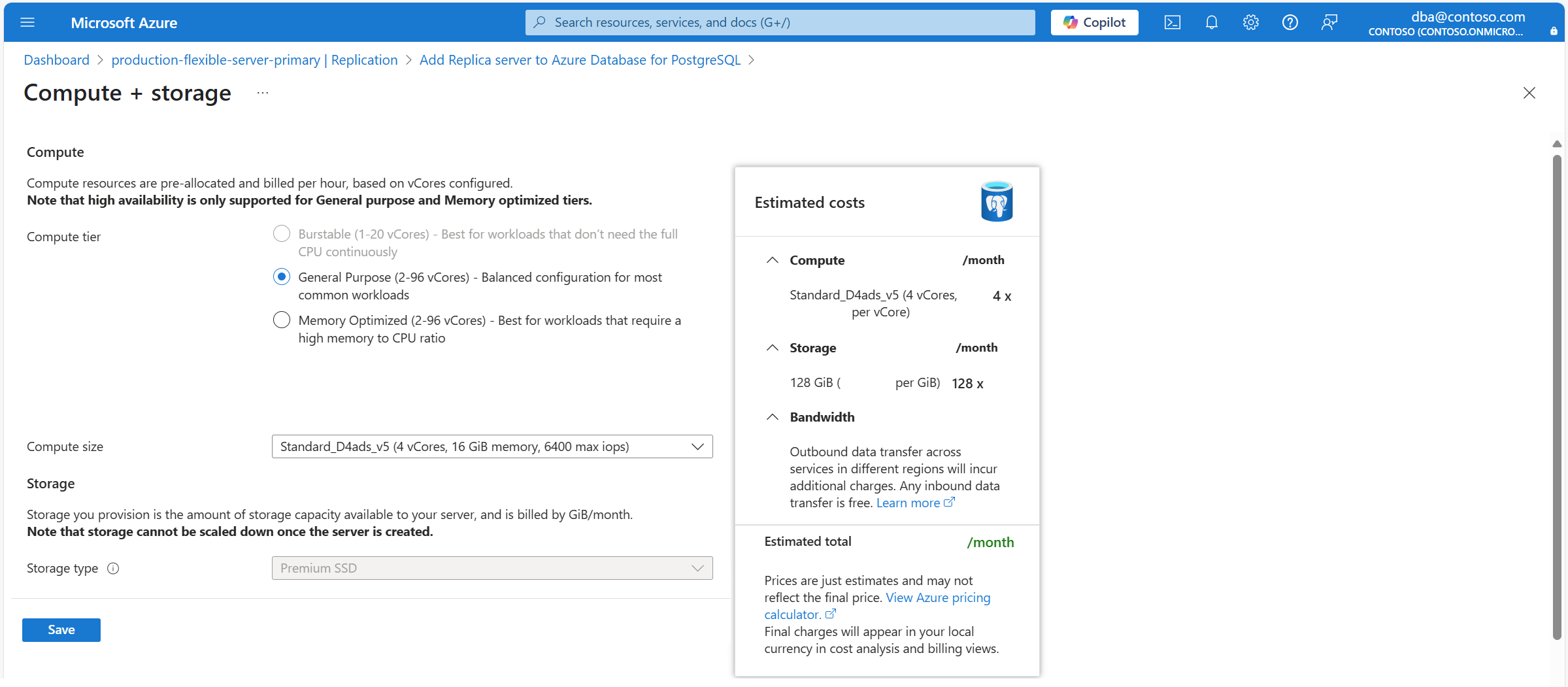Collapse the Bandwidth cost section
Image resolution: width=1568 pixels, height=687 pixels.
772,417
